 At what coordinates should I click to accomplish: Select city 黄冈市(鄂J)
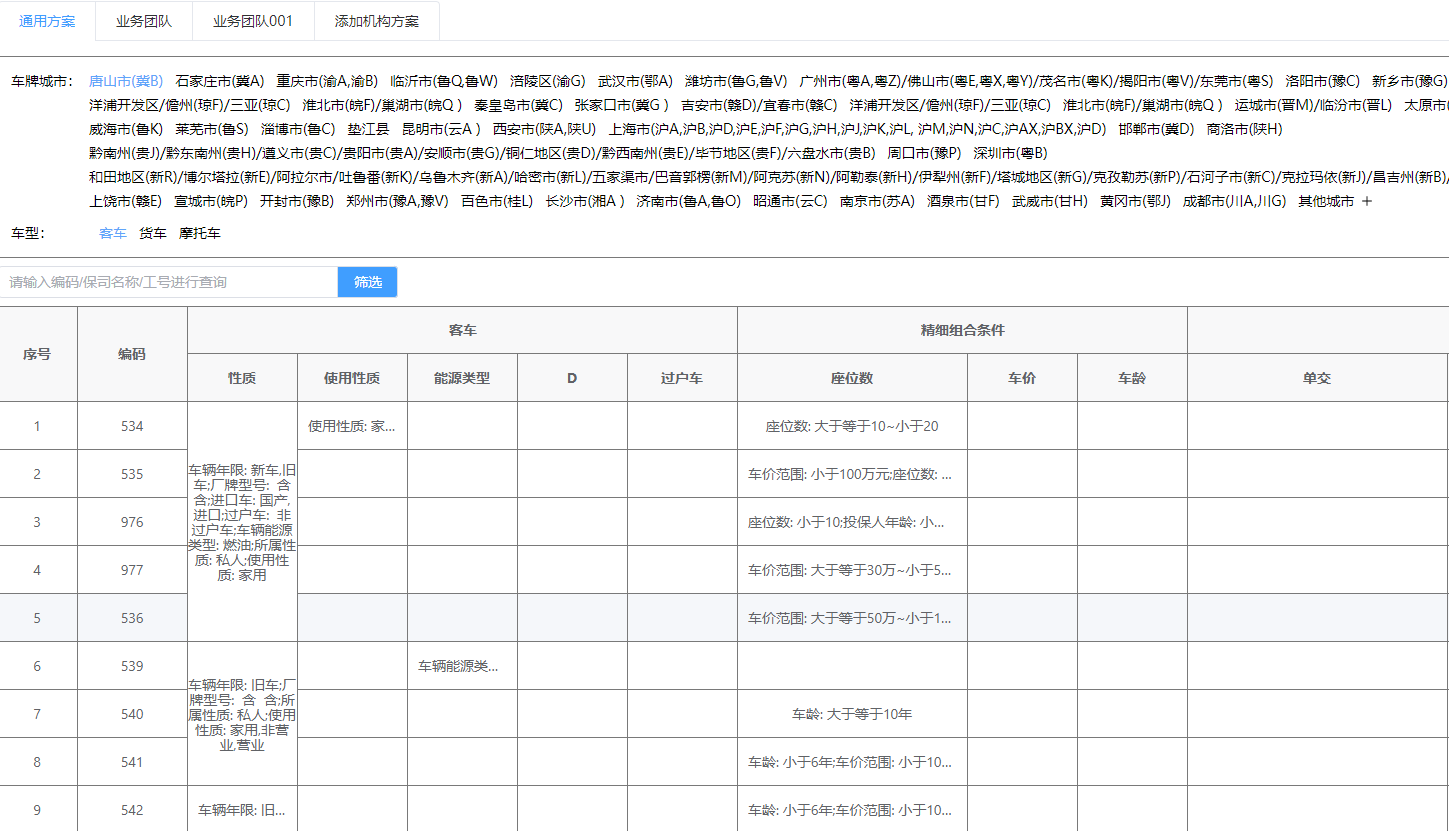point(1135,201)
